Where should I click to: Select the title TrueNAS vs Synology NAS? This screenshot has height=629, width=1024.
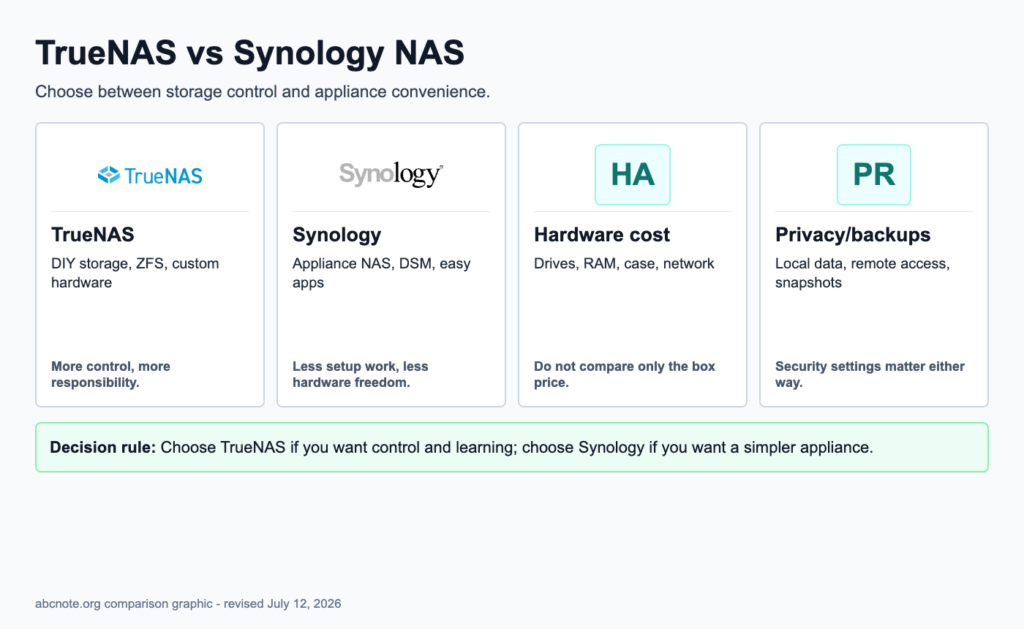click(249, 53)
